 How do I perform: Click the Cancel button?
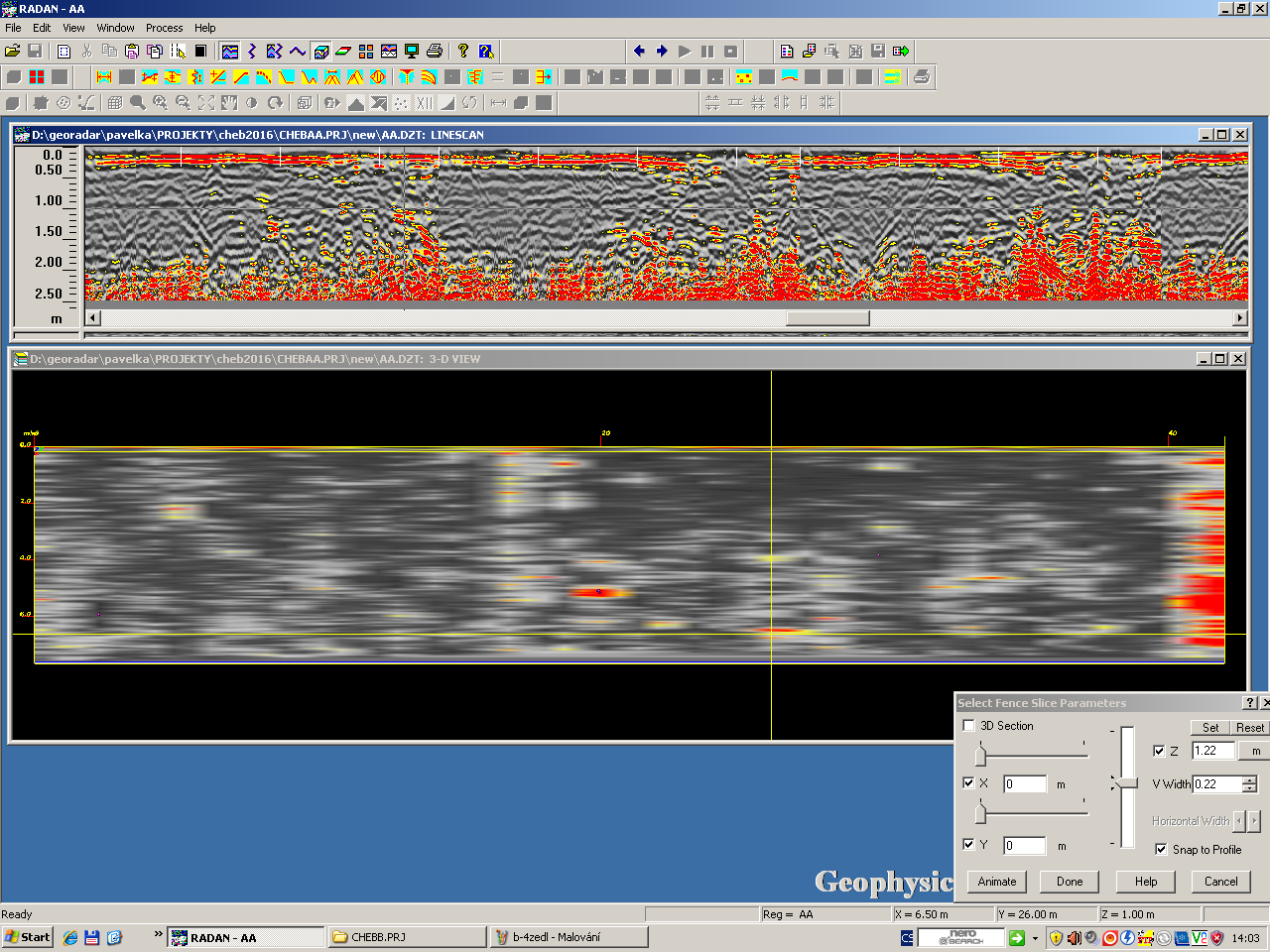point(1220,882)
